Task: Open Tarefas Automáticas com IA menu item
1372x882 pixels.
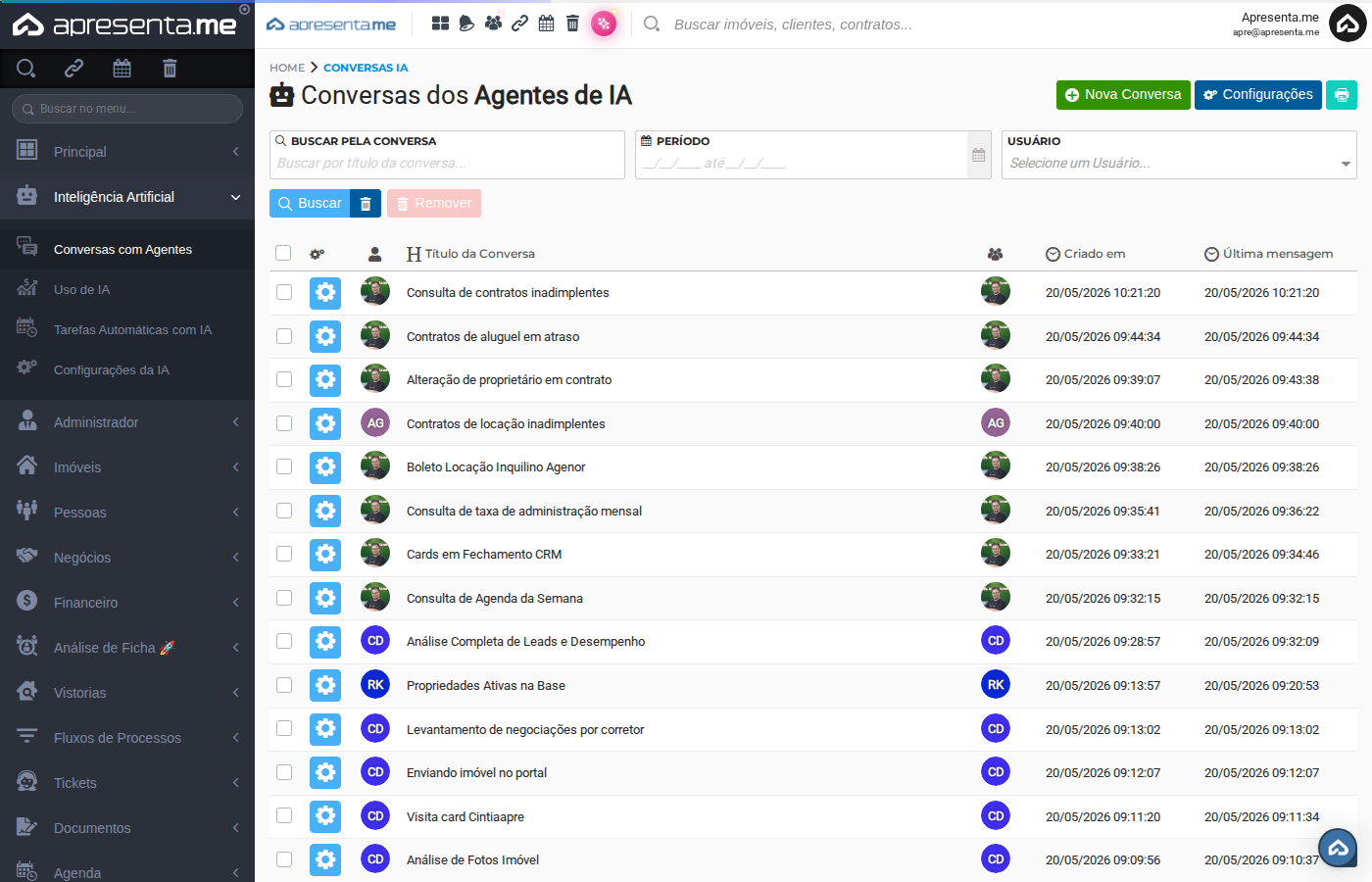Action: point(127,330)
